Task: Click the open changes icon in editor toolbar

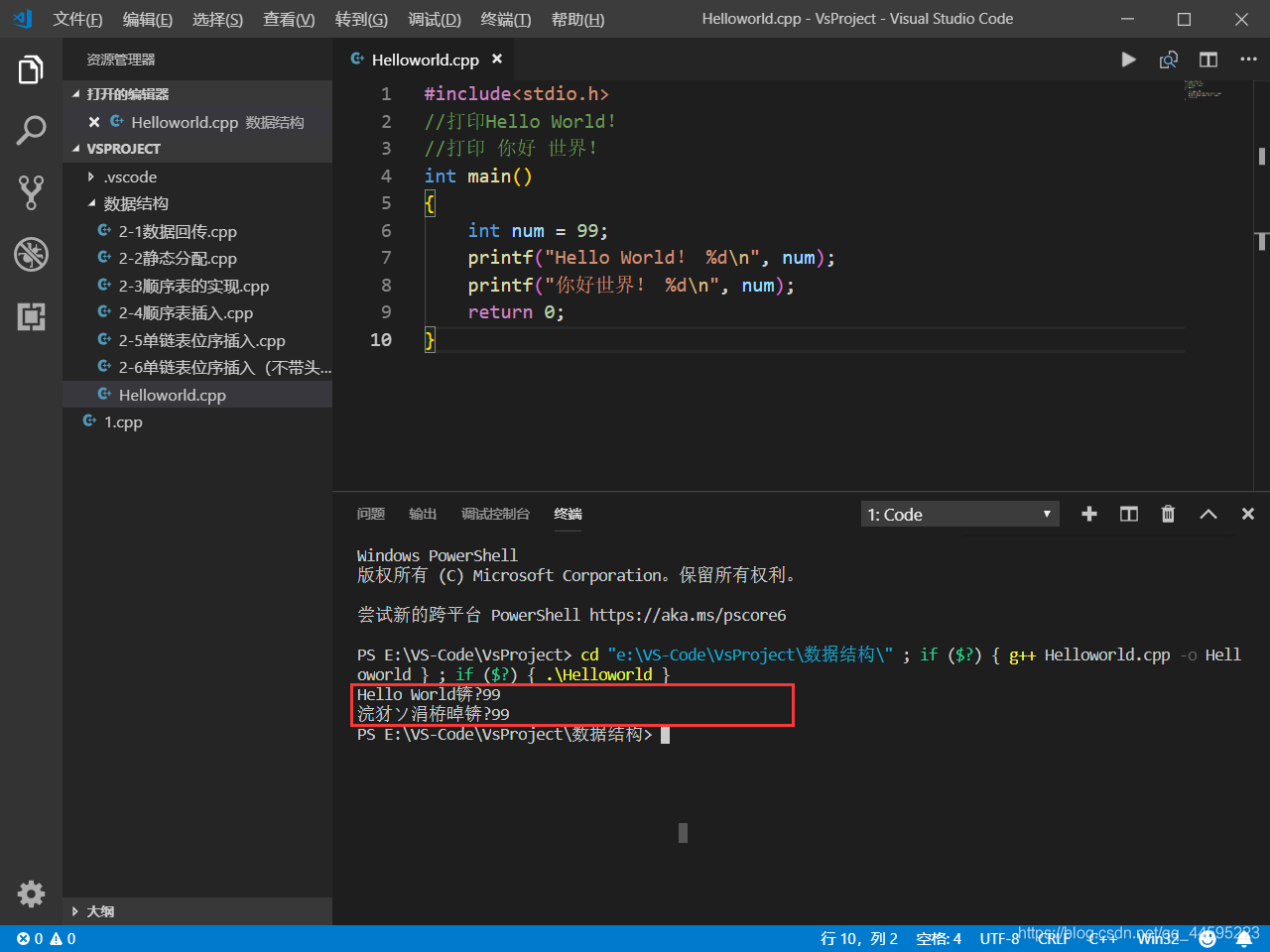Action: [1169, 59]
